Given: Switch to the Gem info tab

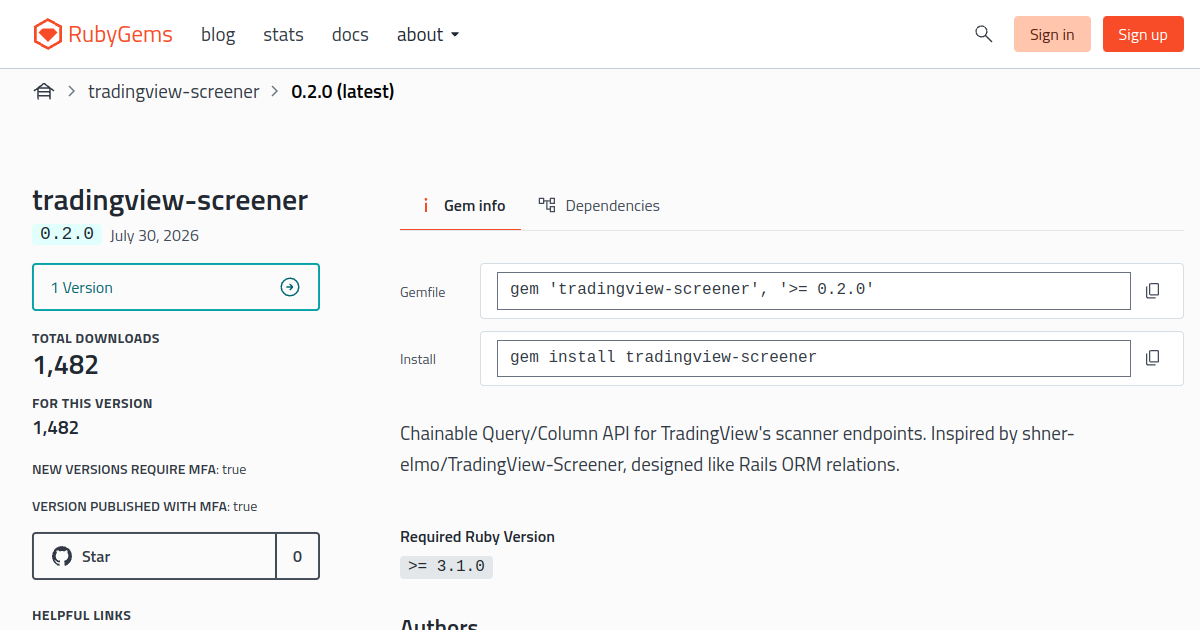Looking at the screenshot, I should [460, 206].
